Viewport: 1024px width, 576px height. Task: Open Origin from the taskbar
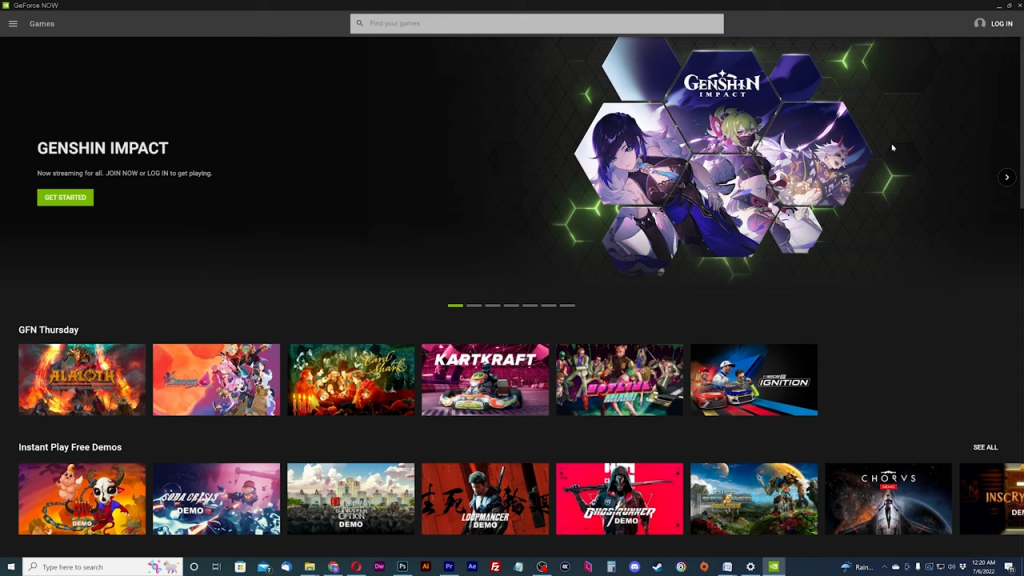click(704, 567)
